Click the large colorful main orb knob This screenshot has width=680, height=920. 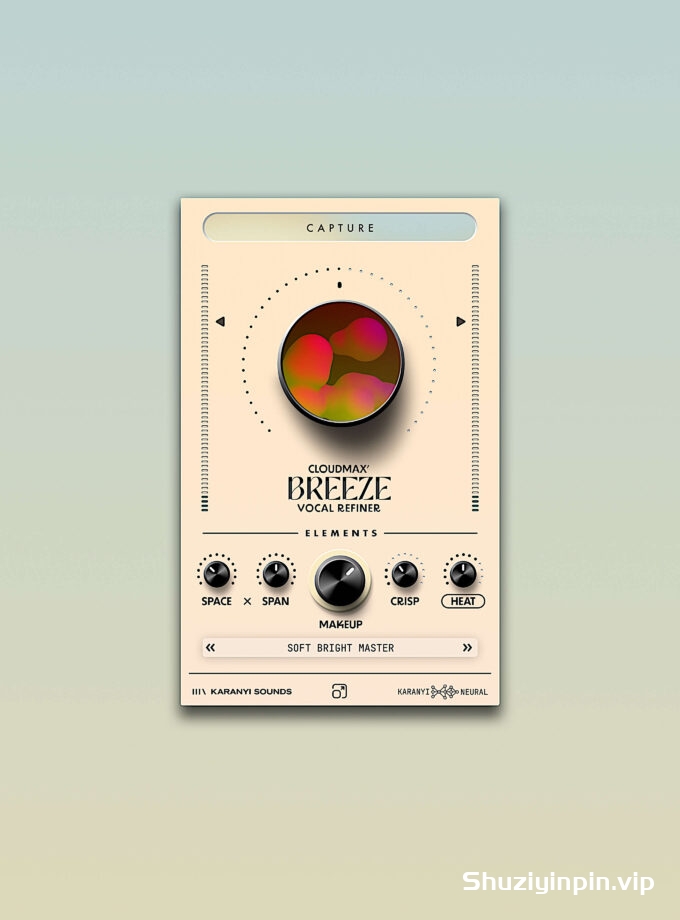coord(341,363)
